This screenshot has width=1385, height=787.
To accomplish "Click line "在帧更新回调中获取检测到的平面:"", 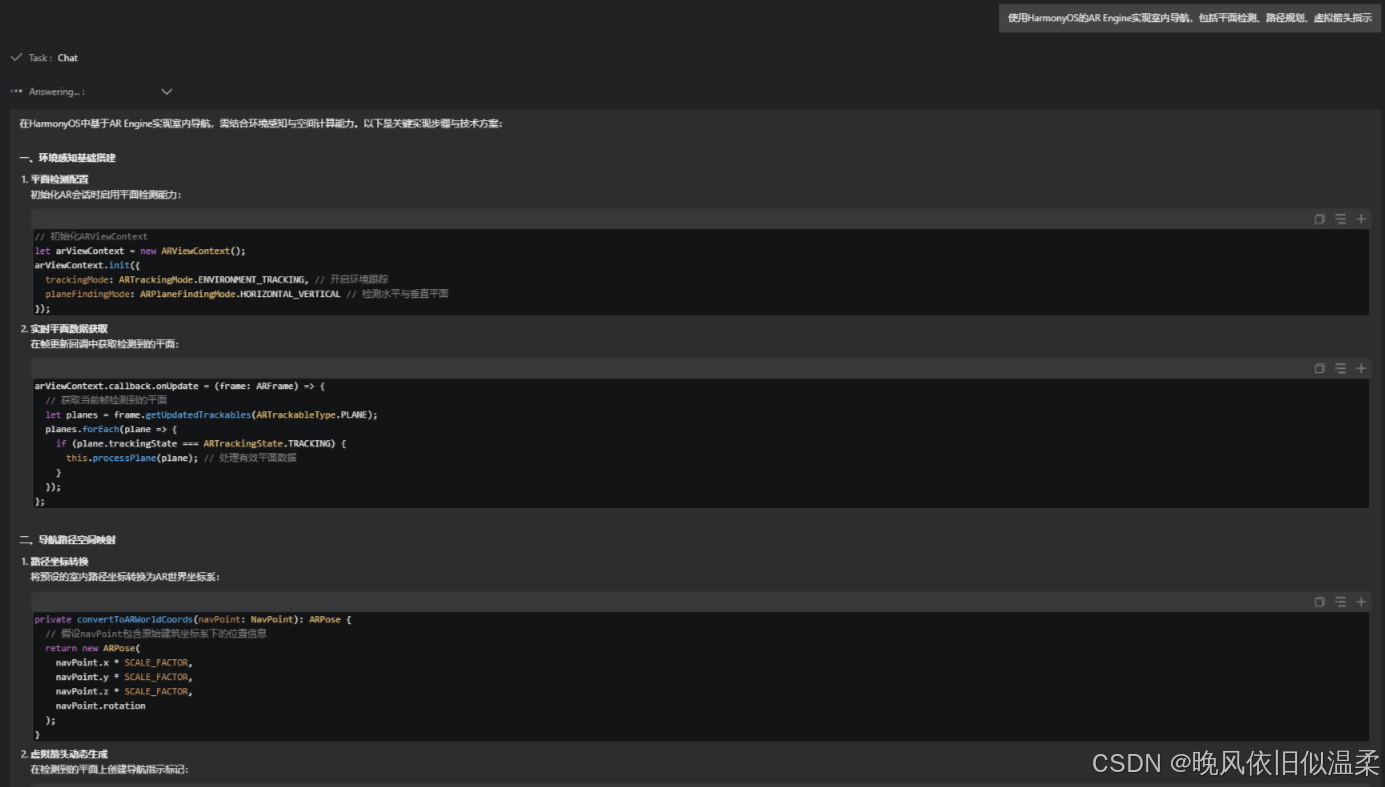I will (105, 344).
